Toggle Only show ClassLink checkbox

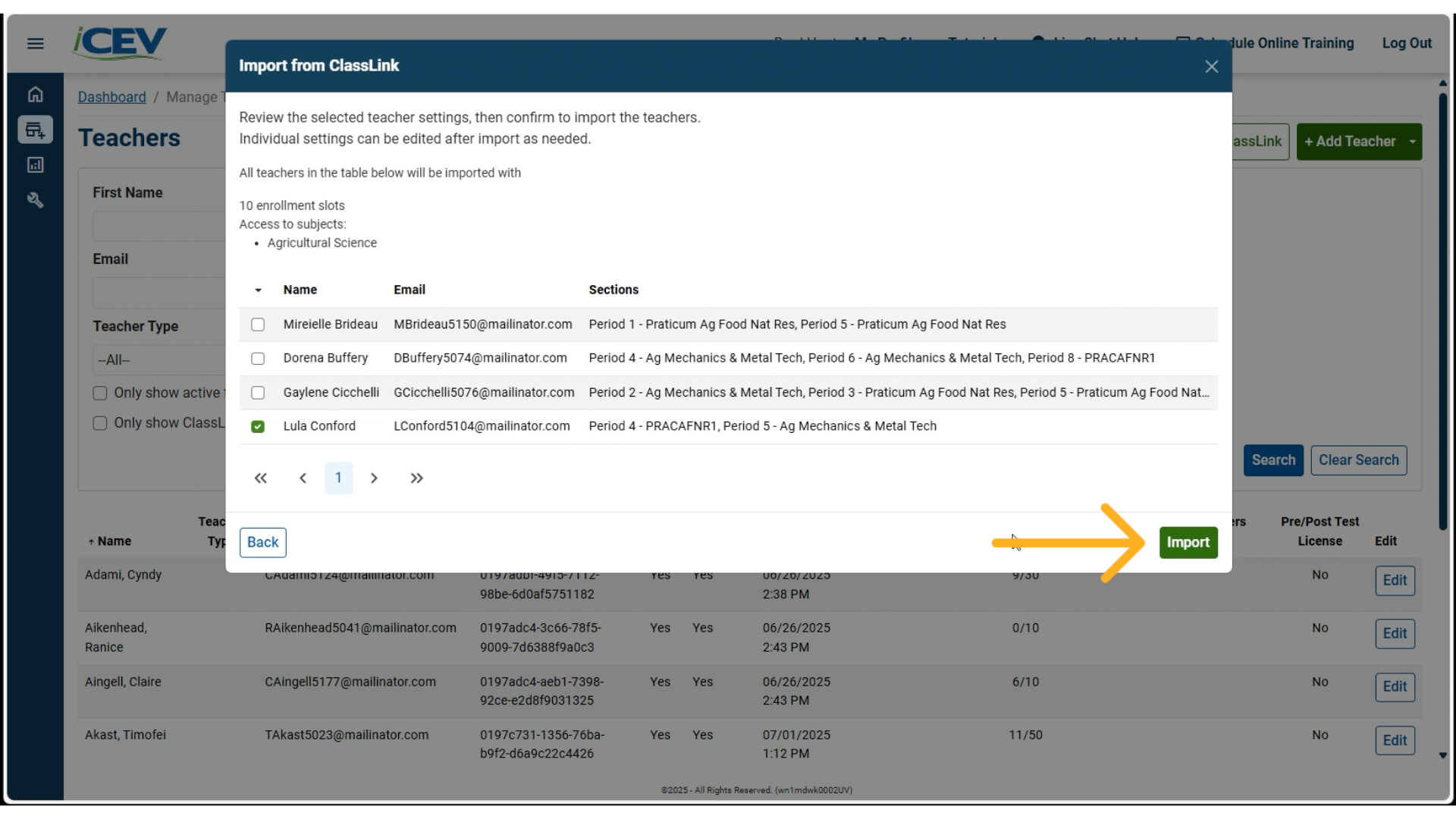coord(100,423)
